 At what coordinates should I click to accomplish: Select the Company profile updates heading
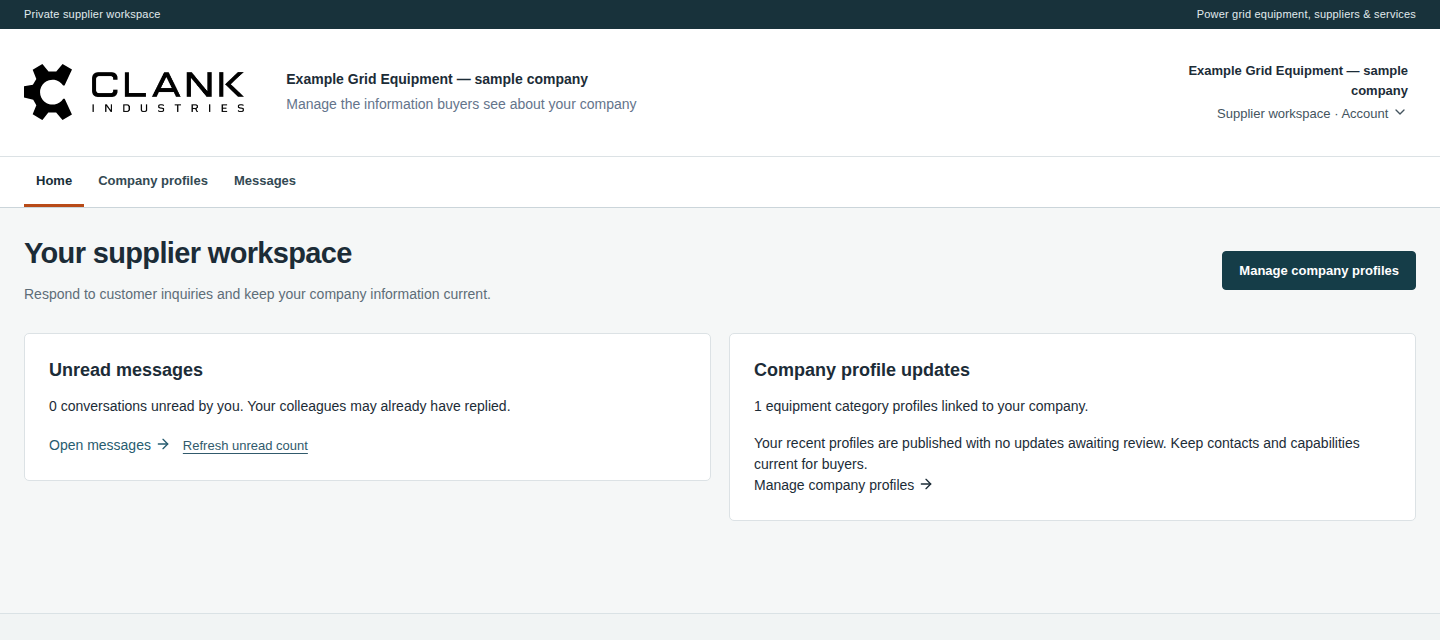862,370
